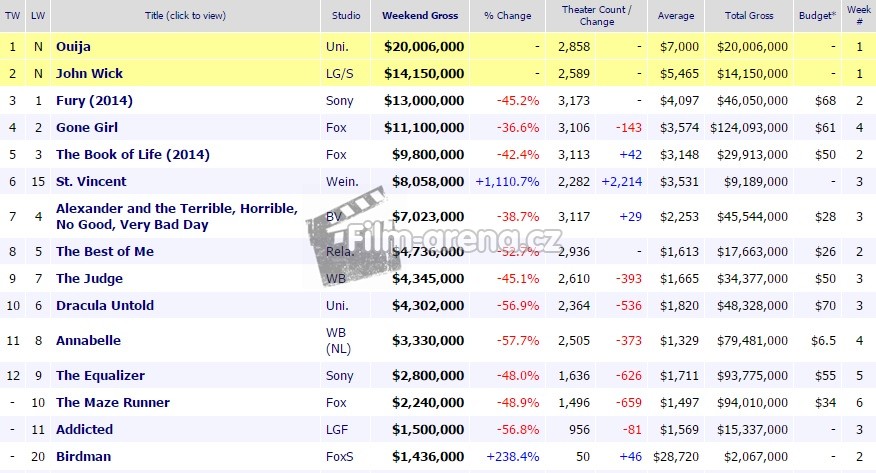Click the % Change column header

coord(507,16)
